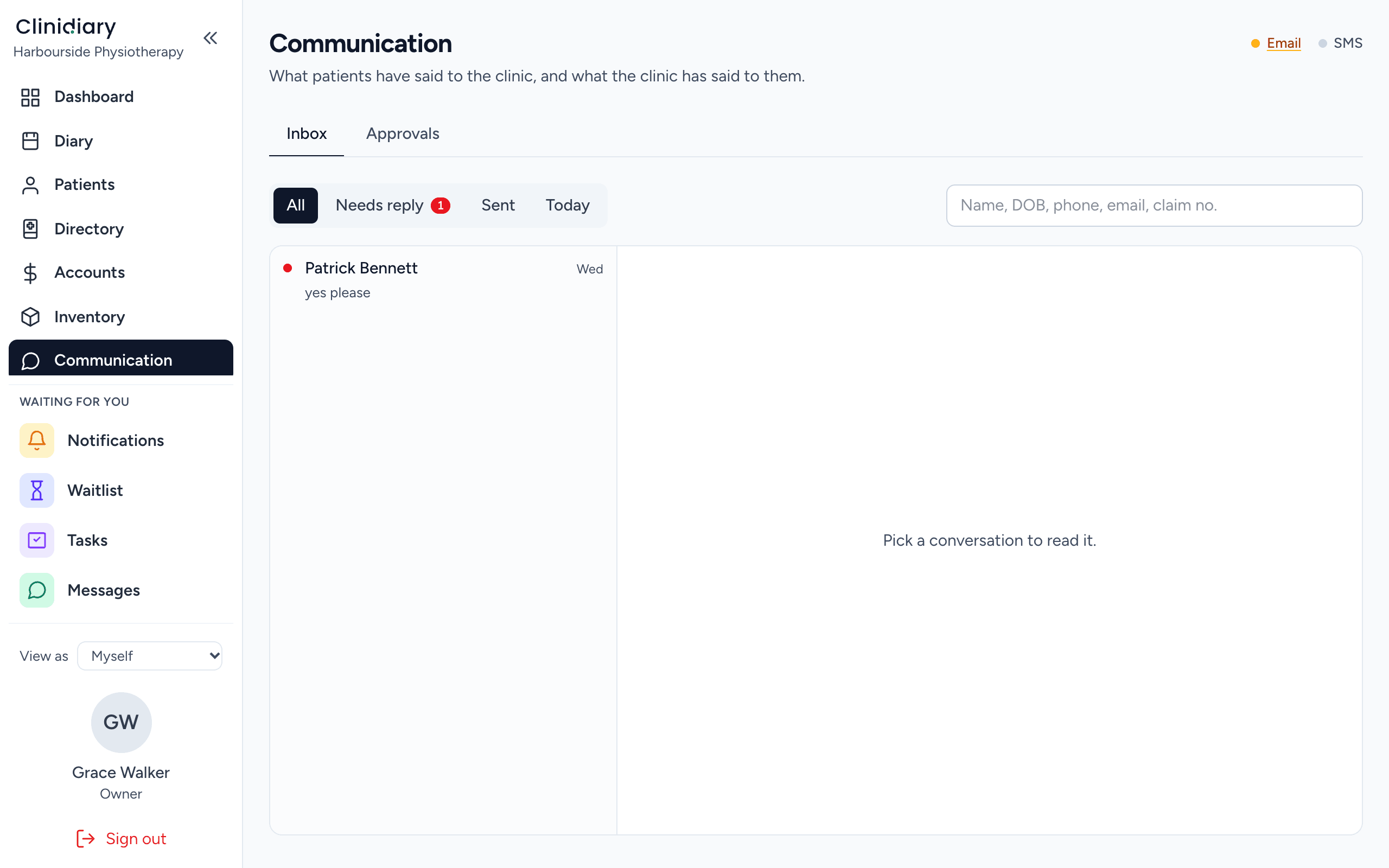Click the Tasks checkbox icon

coord(37,540)
